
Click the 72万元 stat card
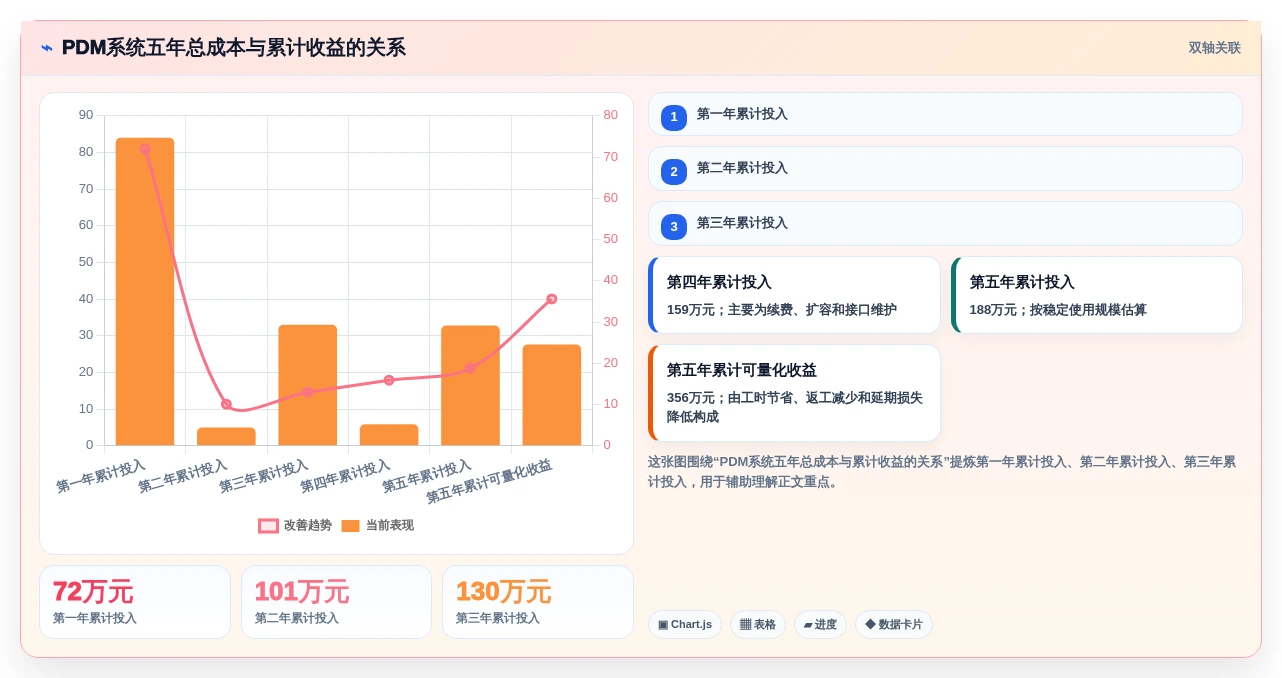135,602
